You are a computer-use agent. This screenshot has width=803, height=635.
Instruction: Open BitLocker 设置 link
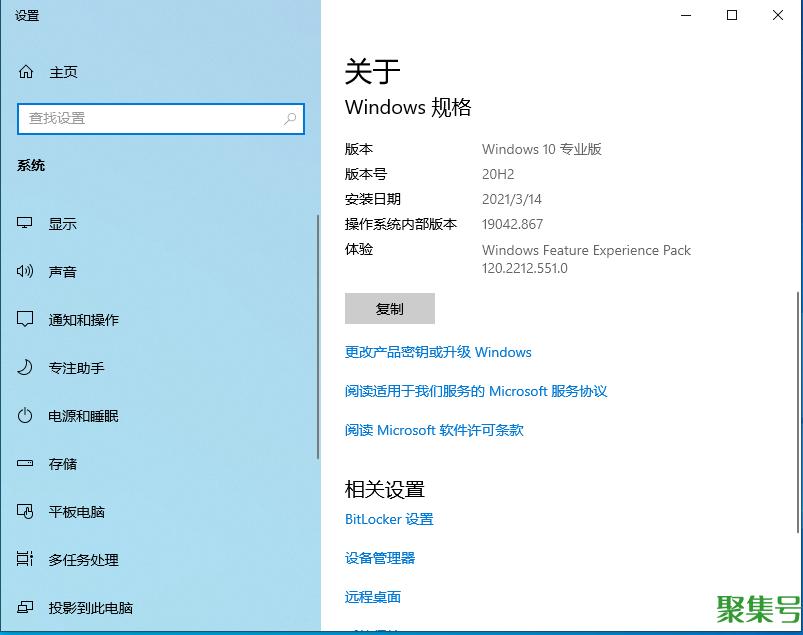[x=389, y=519]
